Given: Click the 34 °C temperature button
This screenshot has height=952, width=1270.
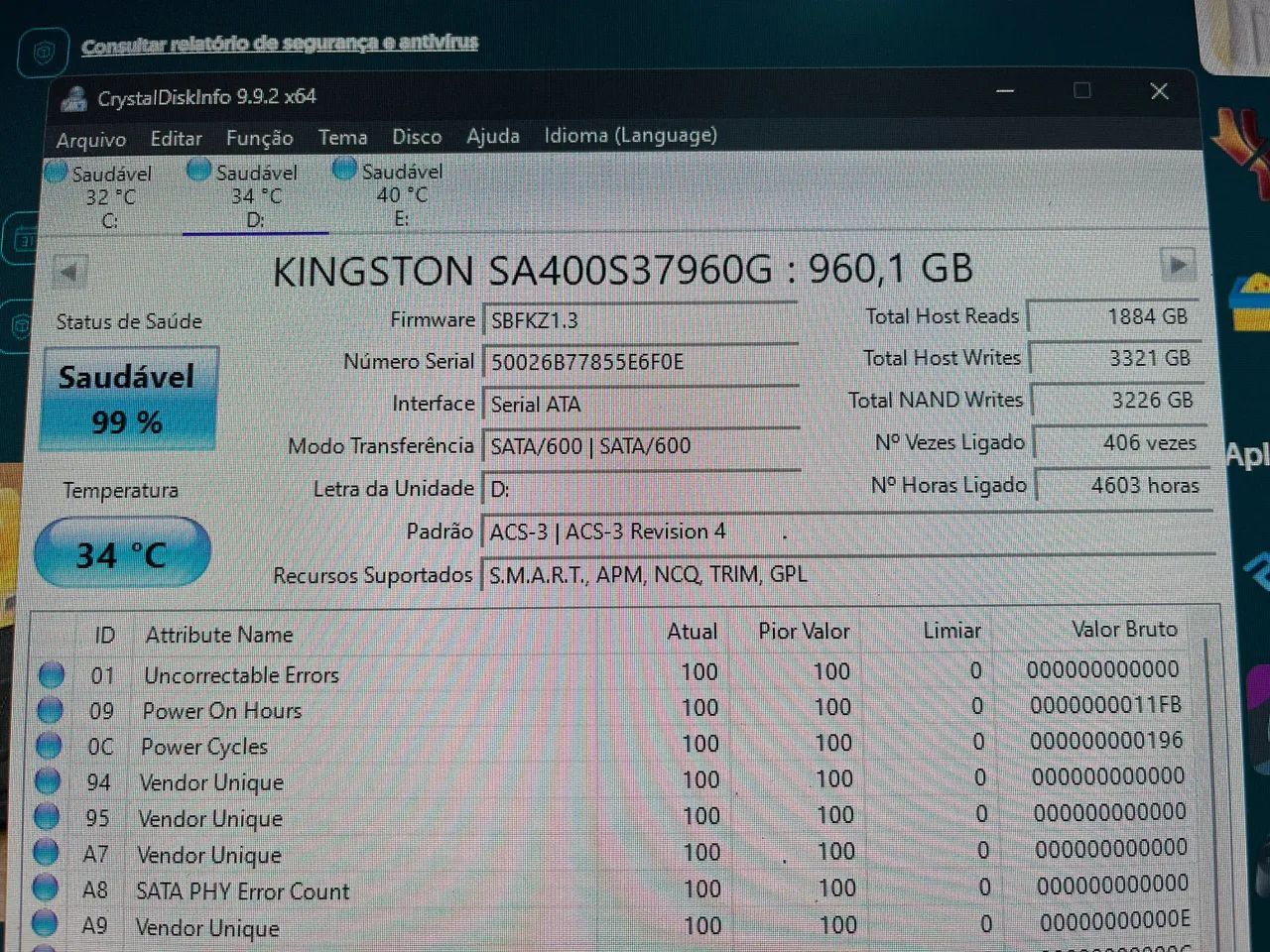Looking at the screenshot, I should pyautogui.click(x=122, y=553).
